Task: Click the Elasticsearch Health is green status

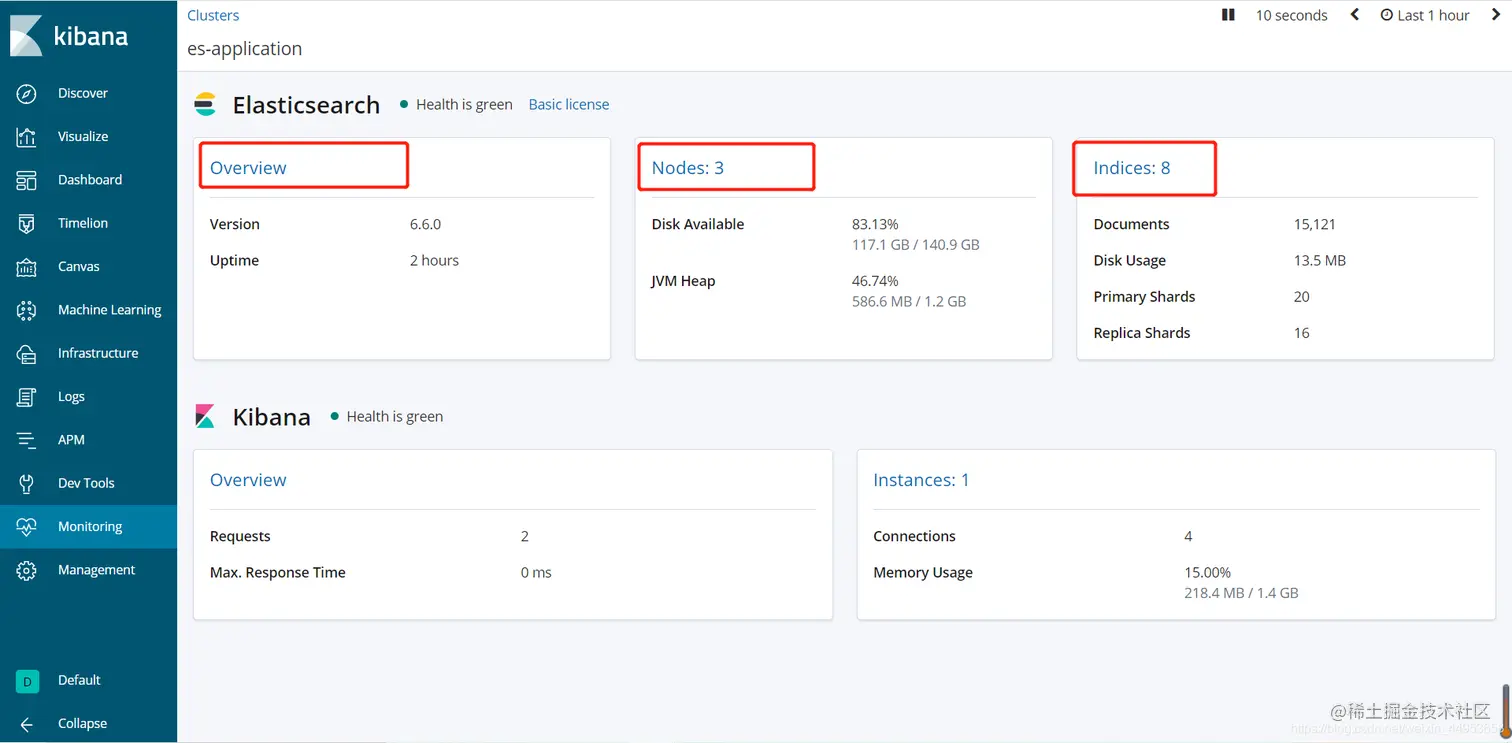Action: click(456, 104)
